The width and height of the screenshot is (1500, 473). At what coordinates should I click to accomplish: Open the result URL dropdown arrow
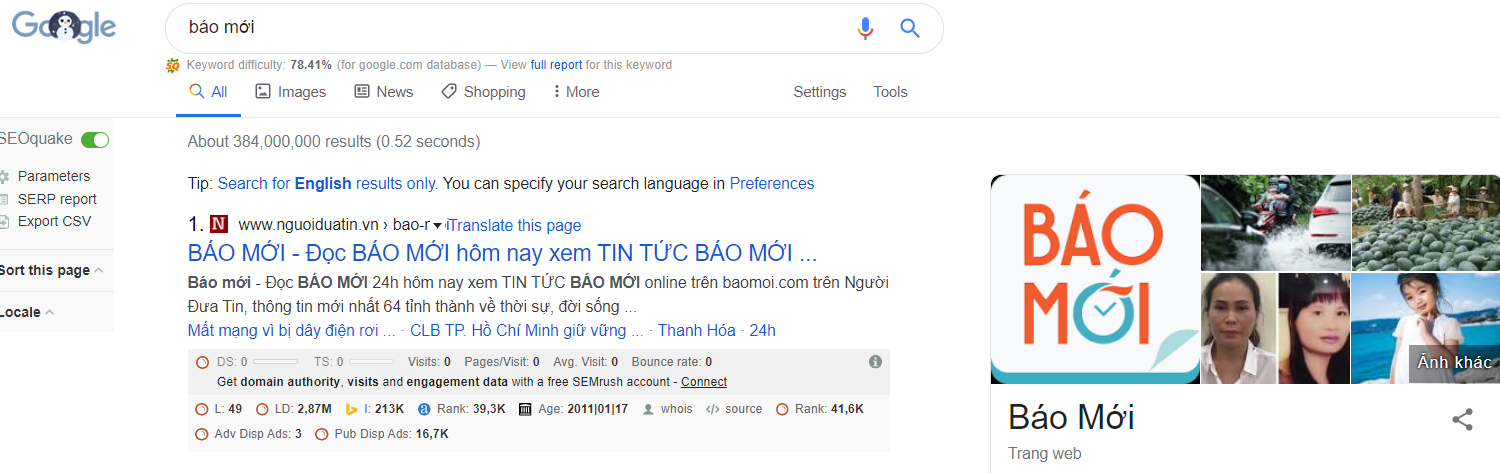click(x=437, y=225)
